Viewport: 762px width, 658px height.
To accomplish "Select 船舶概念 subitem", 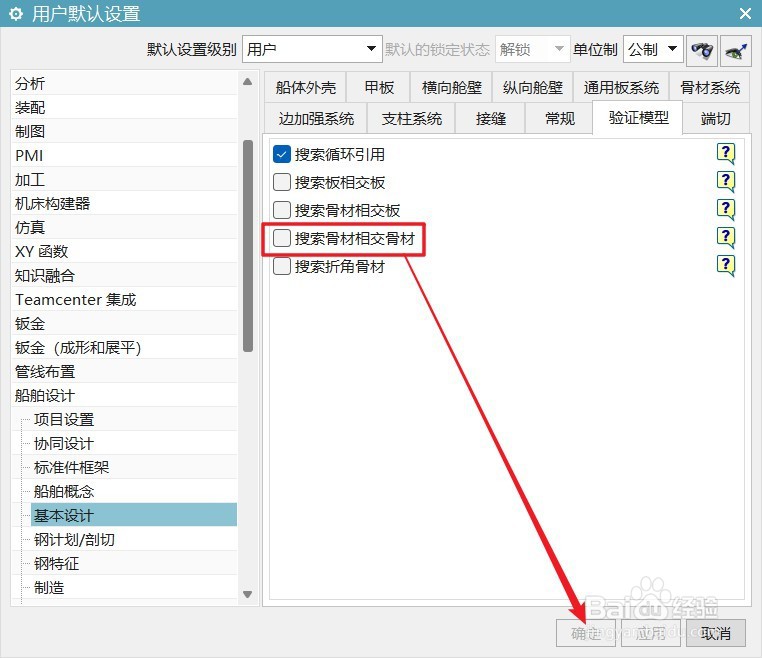I will [x=134, y=491].
